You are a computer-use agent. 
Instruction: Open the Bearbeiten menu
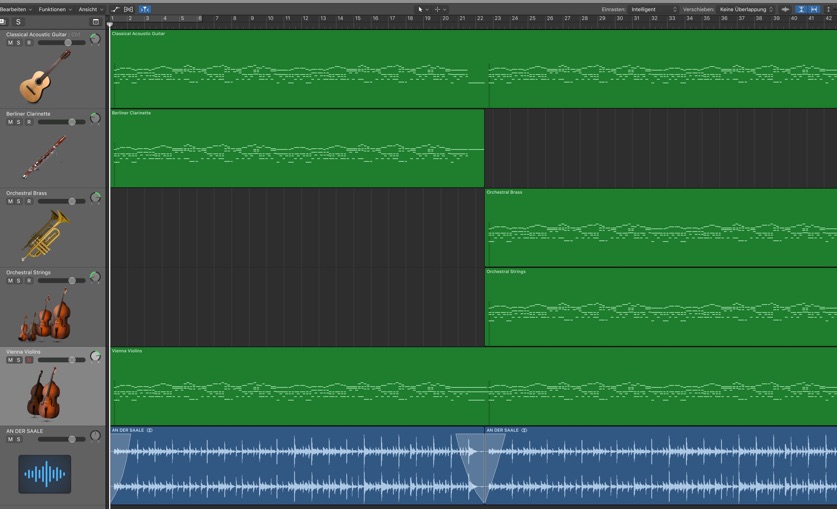tap(15, 9)
